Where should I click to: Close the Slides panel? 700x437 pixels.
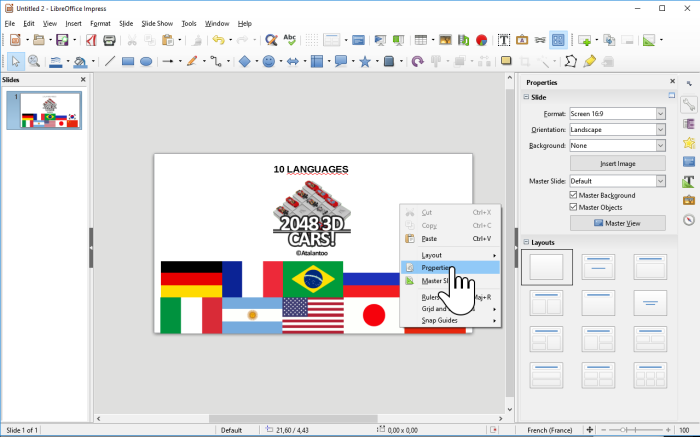tap(83, 79)
